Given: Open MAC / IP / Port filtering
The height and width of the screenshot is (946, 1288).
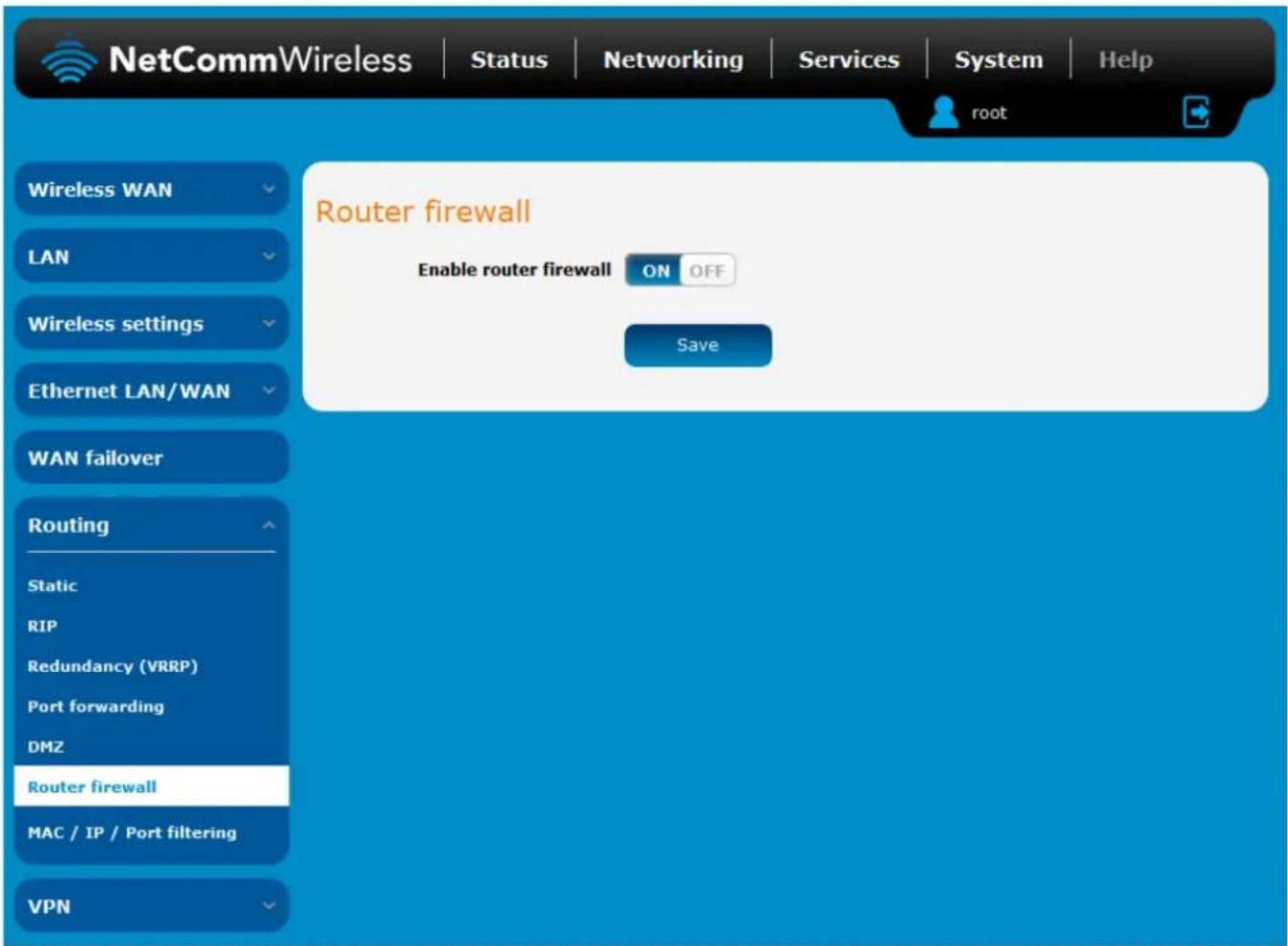Looking at the screenshot, I should [132, 833].
